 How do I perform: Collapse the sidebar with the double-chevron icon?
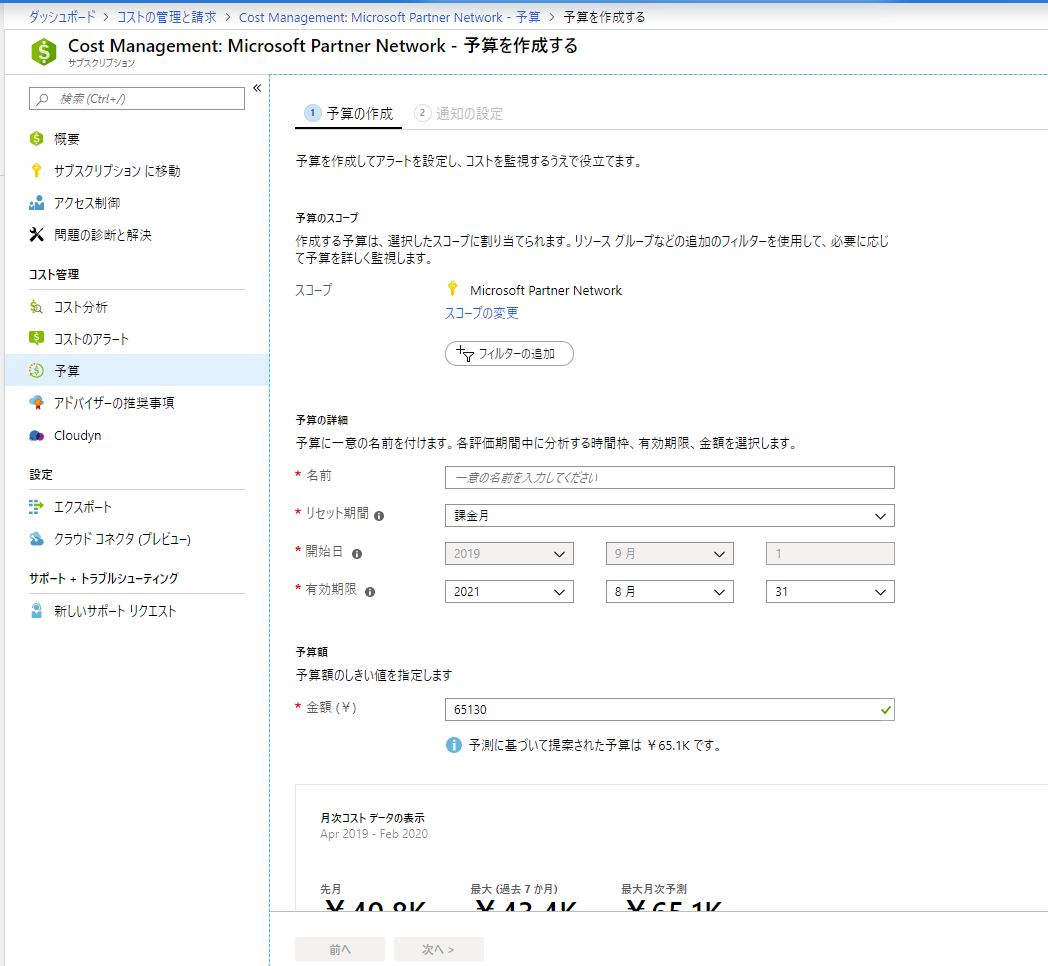click(257, 88)
